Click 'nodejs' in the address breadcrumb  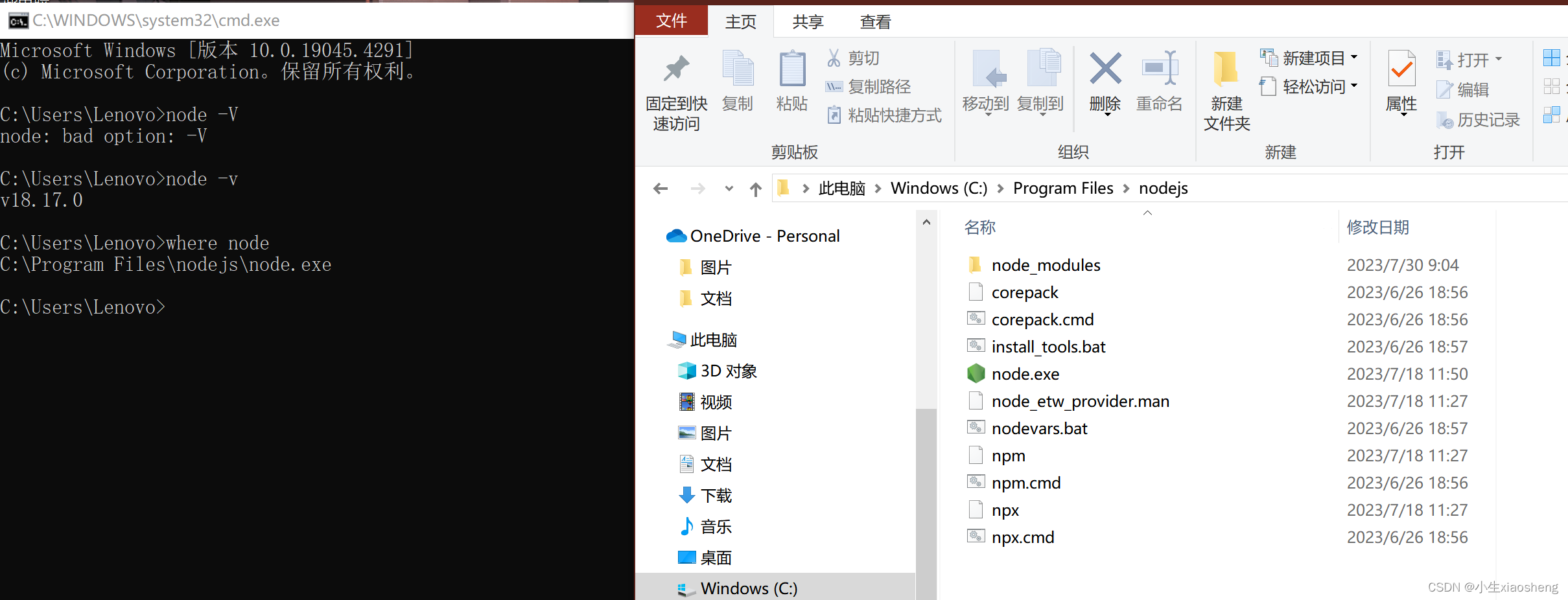1164,188
